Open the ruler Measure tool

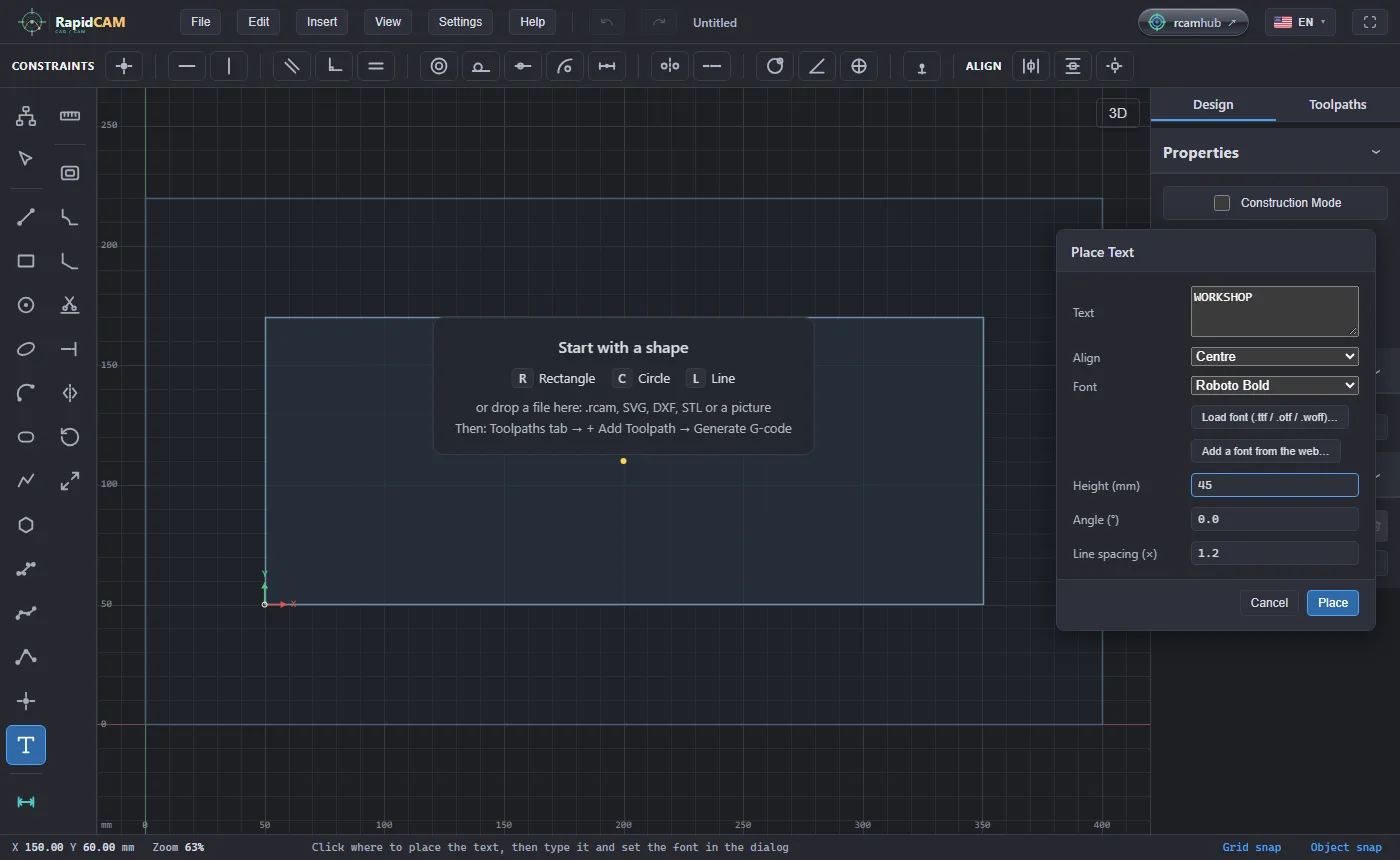click(70, 116)
